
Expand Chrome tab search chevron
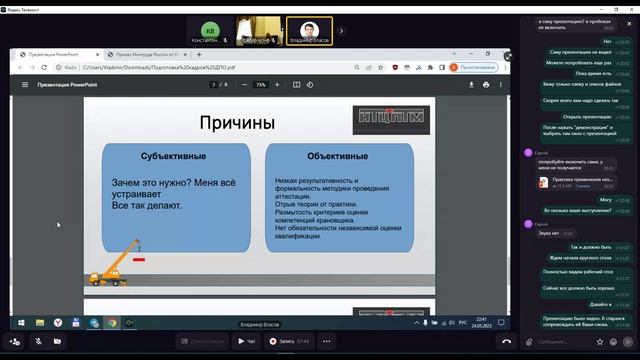point(454,54)
